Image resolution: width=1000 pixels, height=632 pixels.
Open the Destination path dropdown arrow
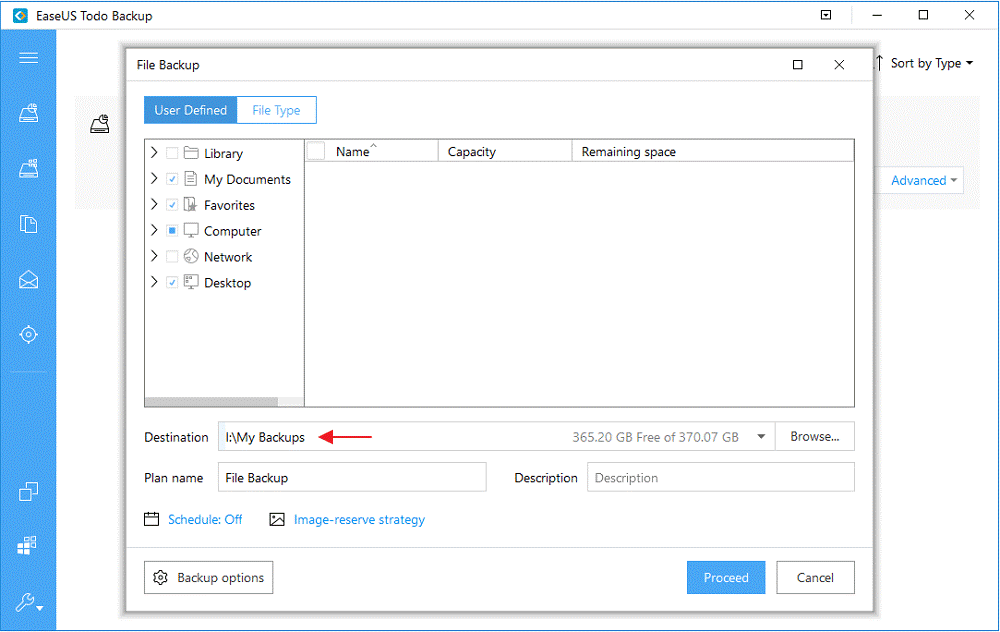click(x=761, y=436)
